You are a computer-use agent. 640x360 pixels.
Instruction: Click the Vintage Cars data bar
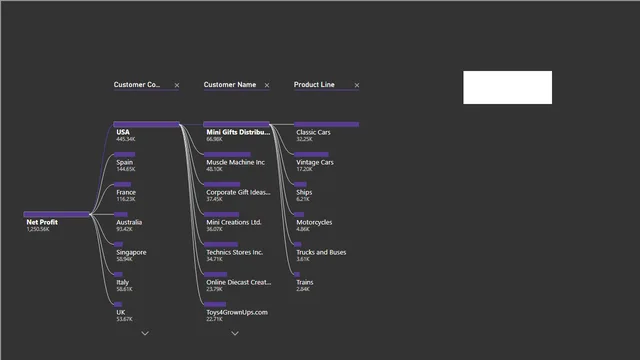(311, 154)
